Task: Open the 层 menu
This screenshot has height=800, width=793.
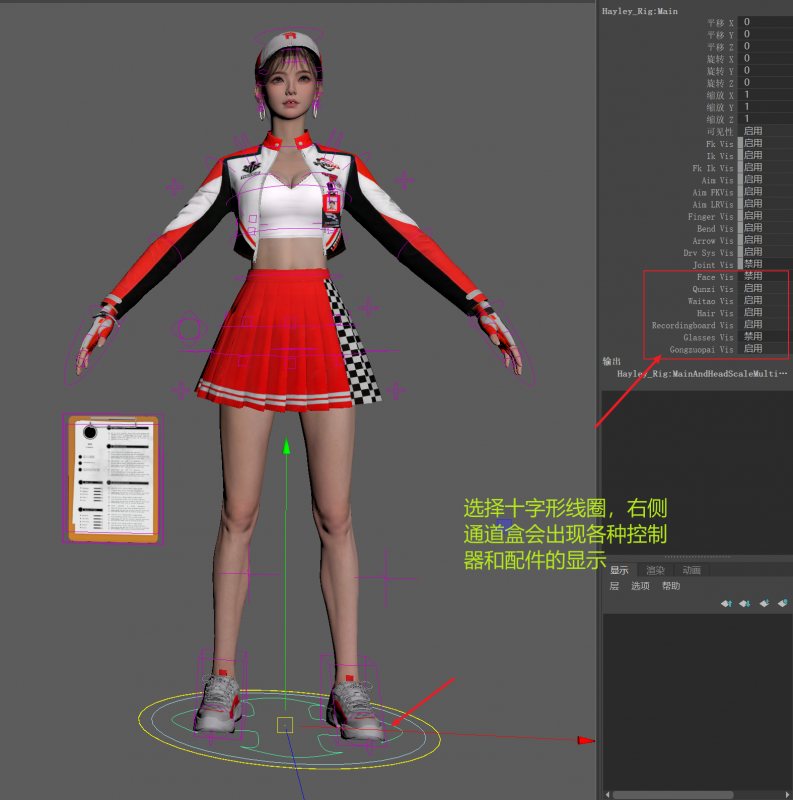Action: 614,586
